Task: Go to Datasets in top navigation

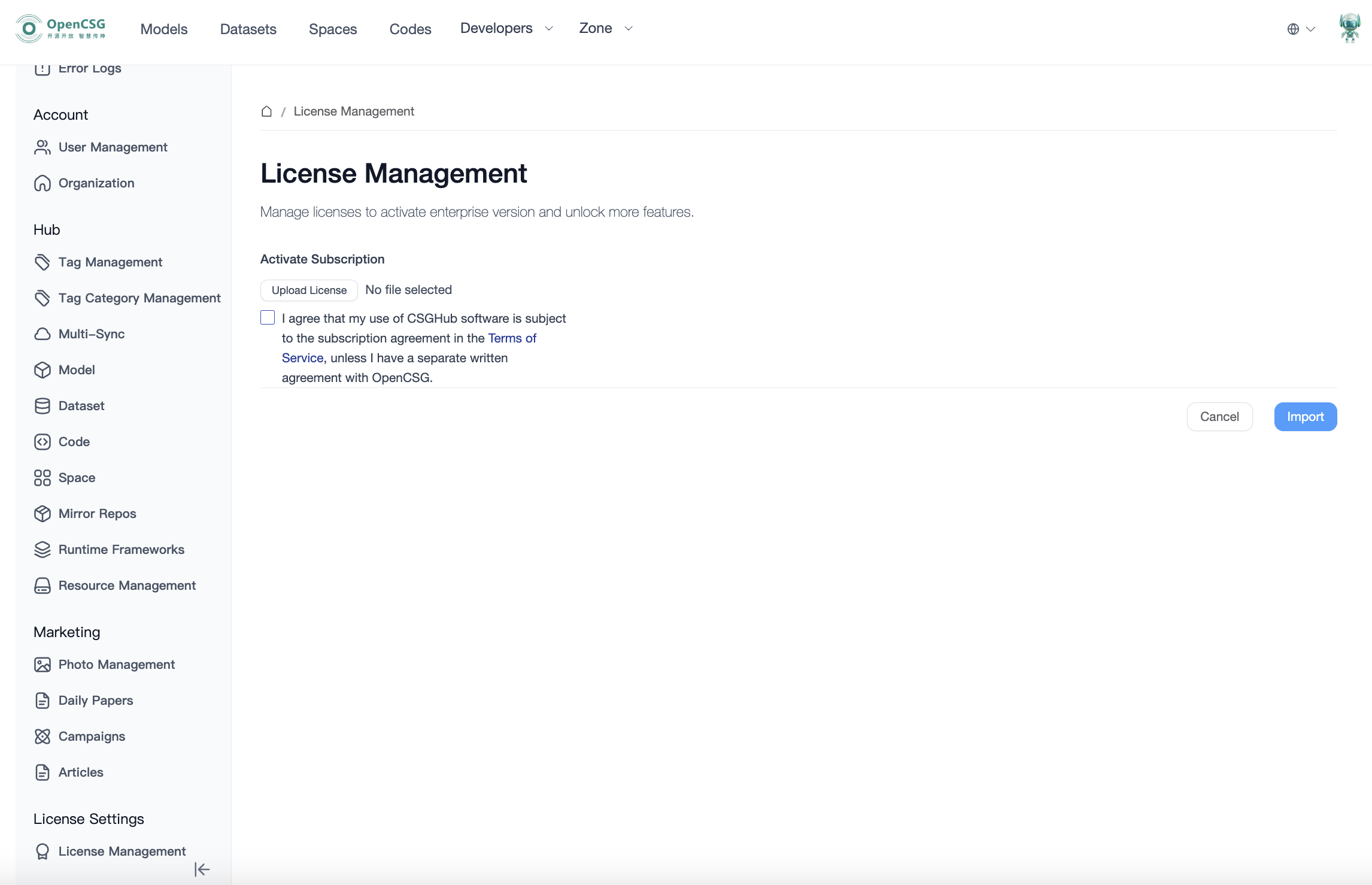Action: (248, 29)
